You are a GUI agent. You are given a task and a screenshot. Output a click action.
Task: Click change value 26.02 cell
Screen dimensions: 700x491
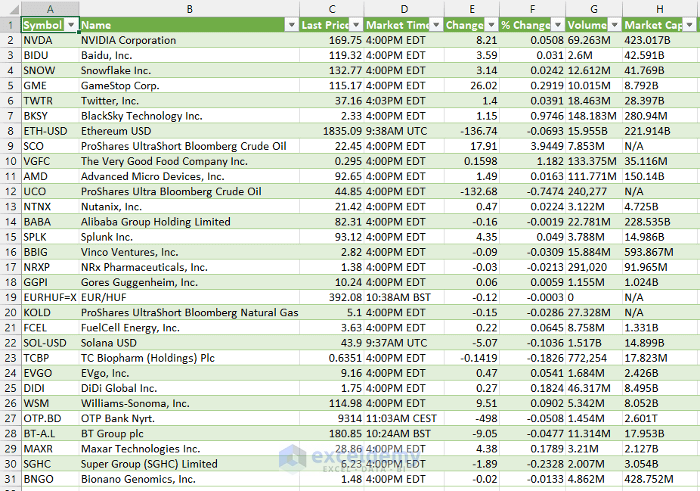(x=472, y=86)
